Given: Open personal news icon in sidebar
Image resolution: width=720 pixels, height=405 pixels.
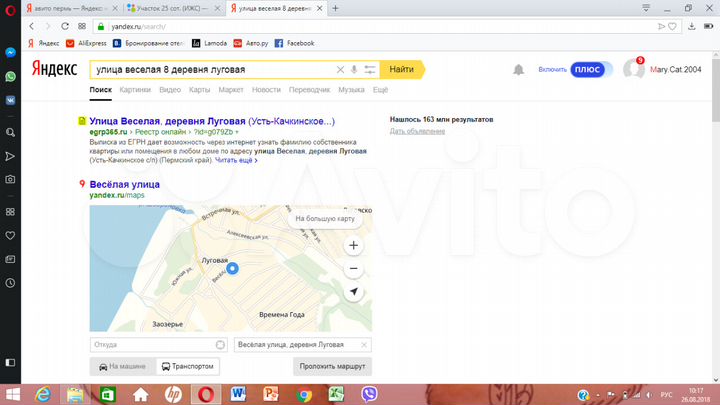Looking at the screenshot, I should [10, 259].
